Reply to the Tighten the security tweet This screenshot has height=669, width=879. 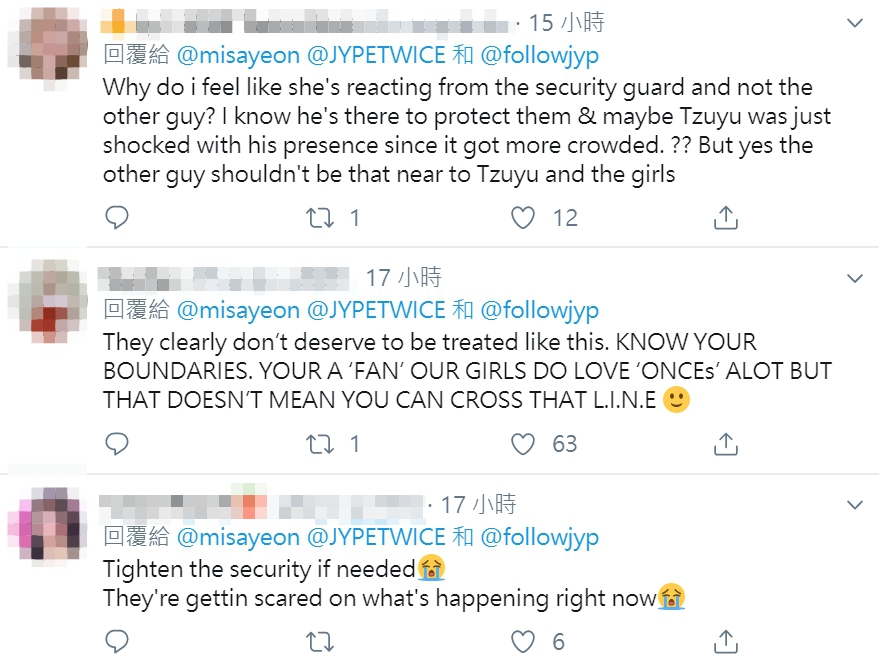click(117, 641)
